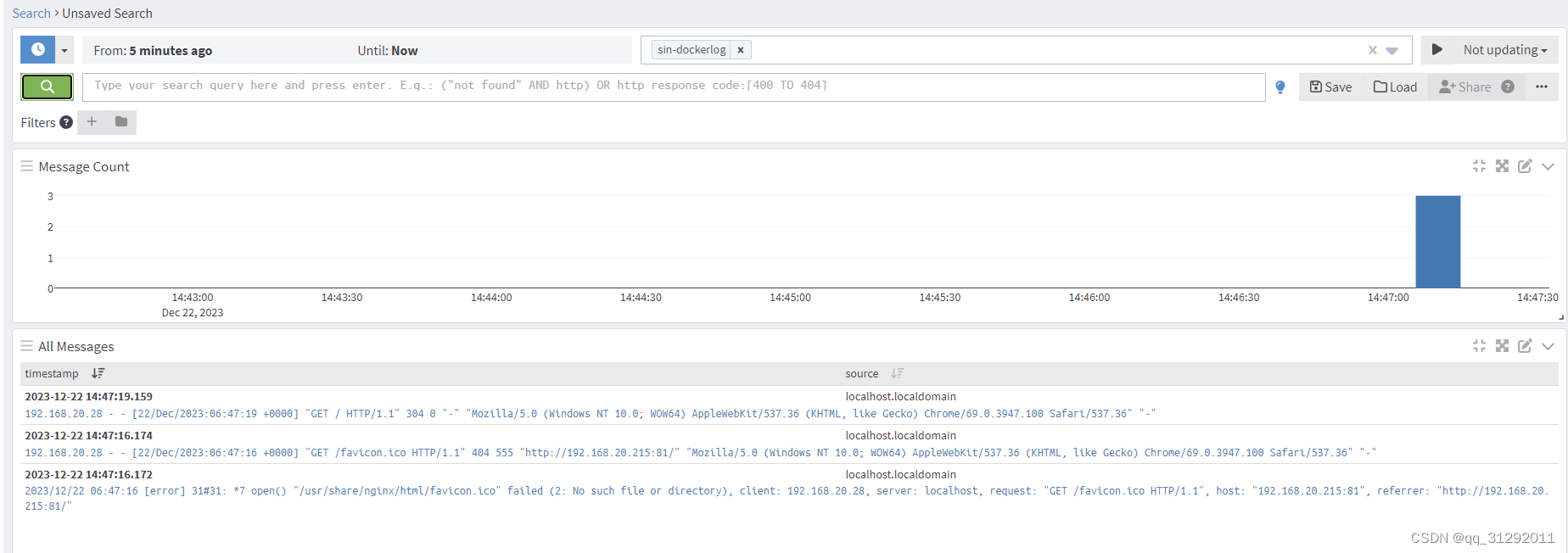1568x553 pixels.
Task: Open the time range clock picker
Action: pyautogui.click(x=37, y=50)
